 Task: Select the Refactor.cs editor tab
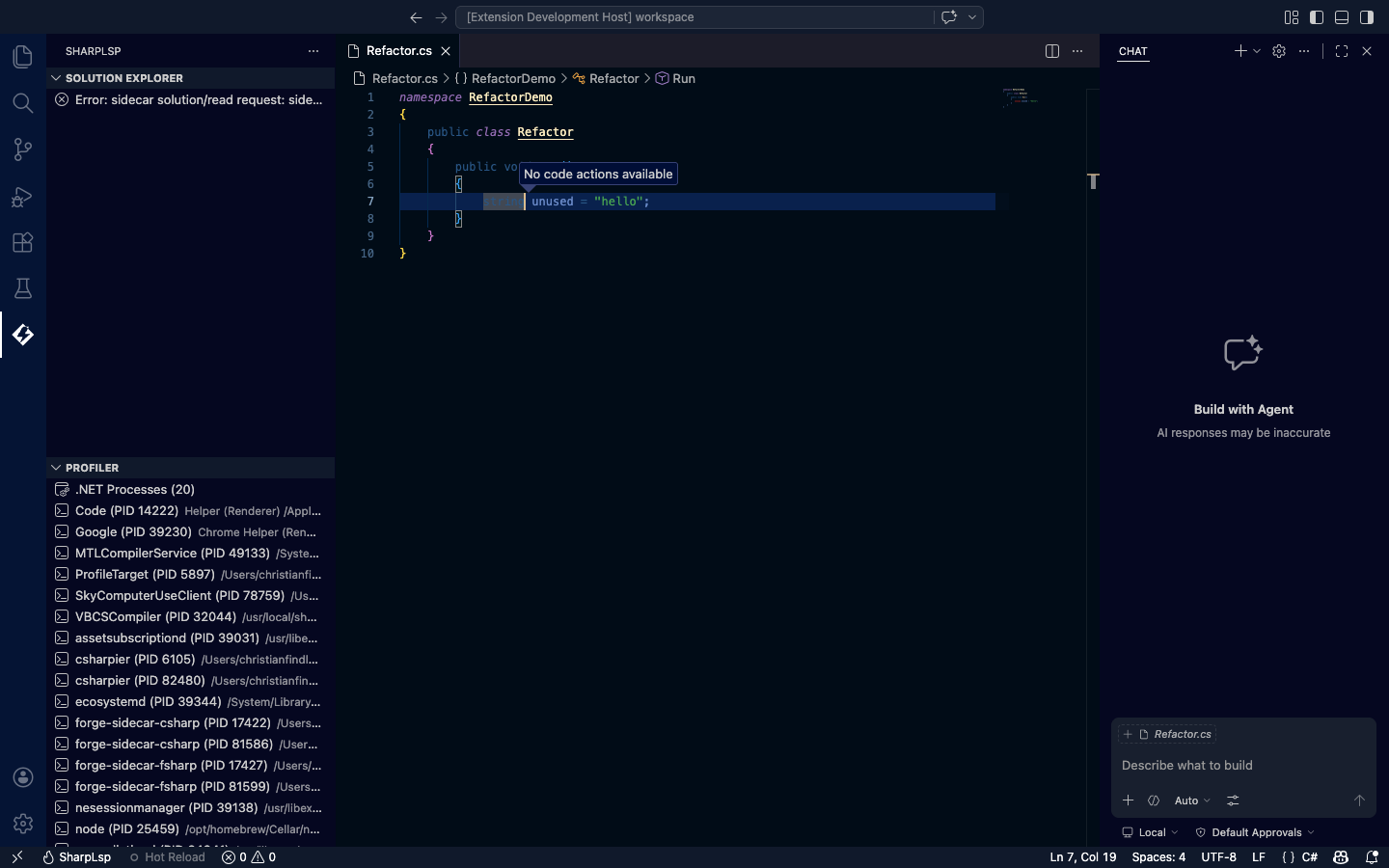(x=398, y=51)
